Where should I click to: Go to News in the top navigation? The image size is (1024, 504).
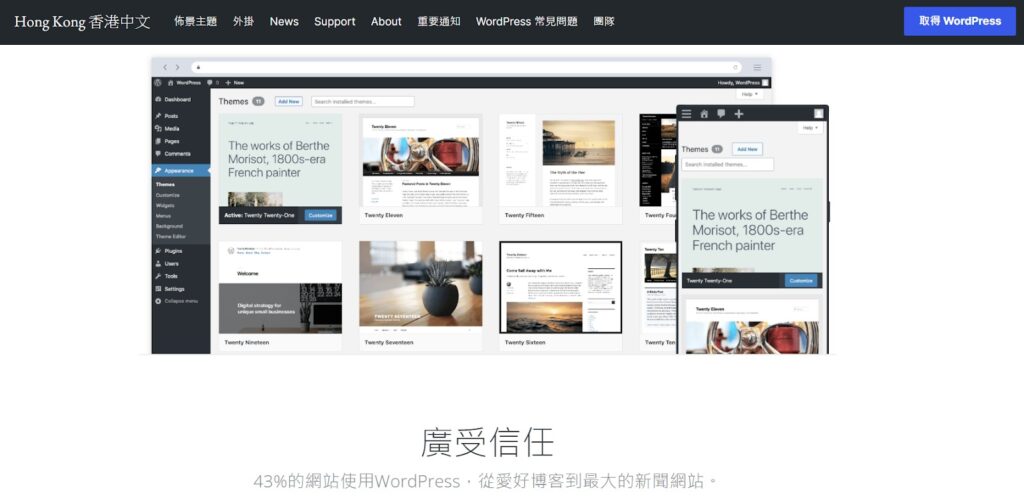(284, 22)
